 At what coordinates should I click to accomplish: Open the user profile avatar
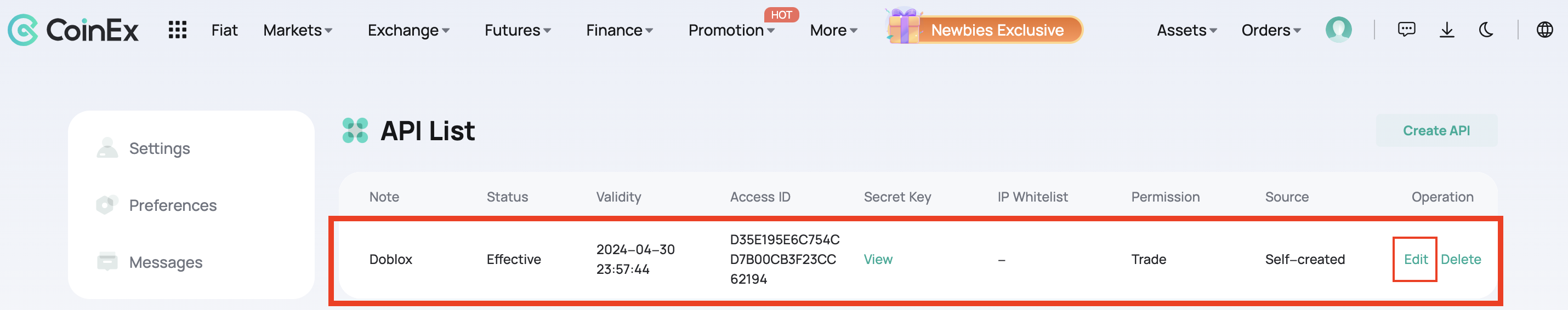point(1338,30)
